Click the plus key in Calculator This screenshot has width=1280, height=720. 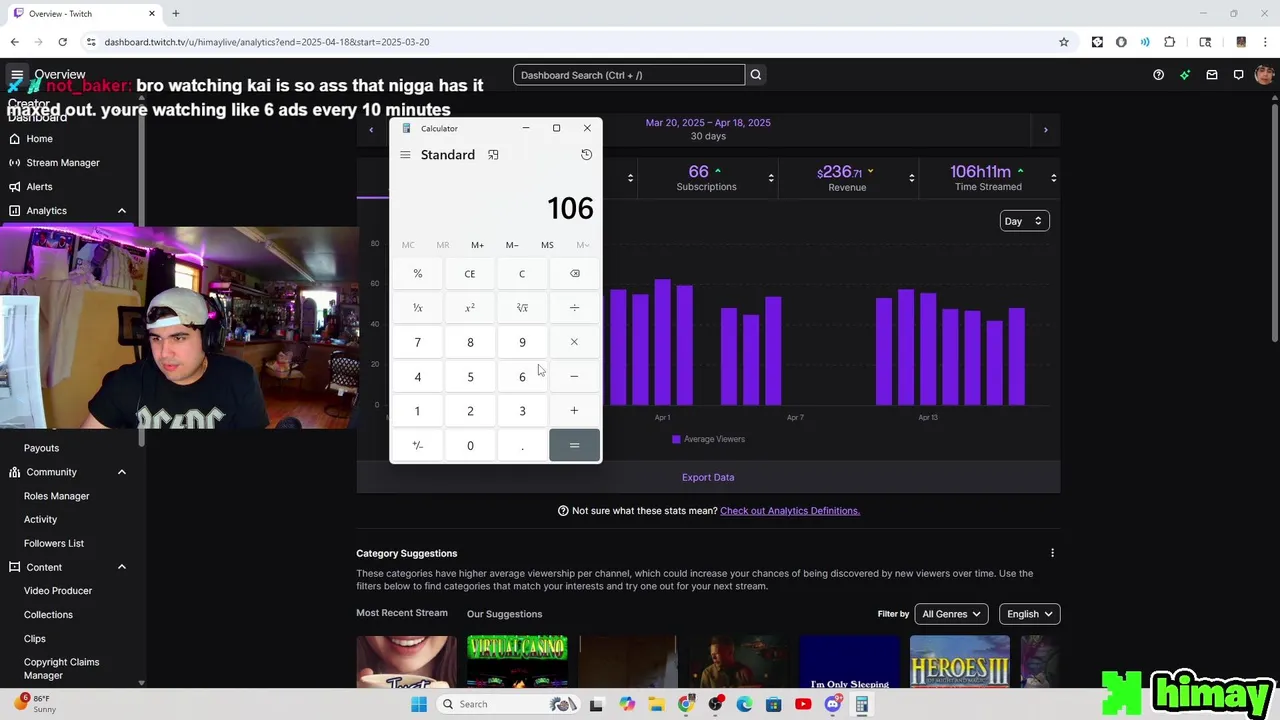tap(574, 411)
